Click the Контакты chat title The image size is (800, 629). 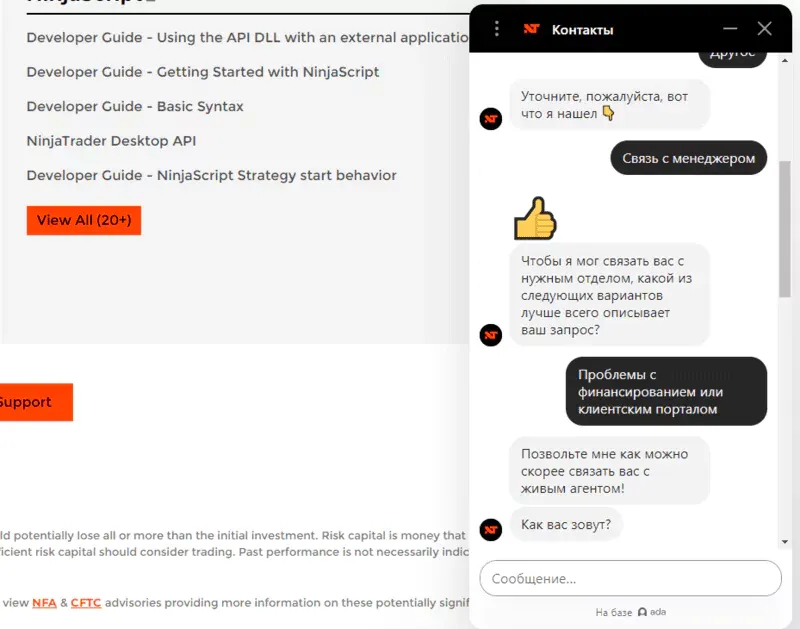582,30
